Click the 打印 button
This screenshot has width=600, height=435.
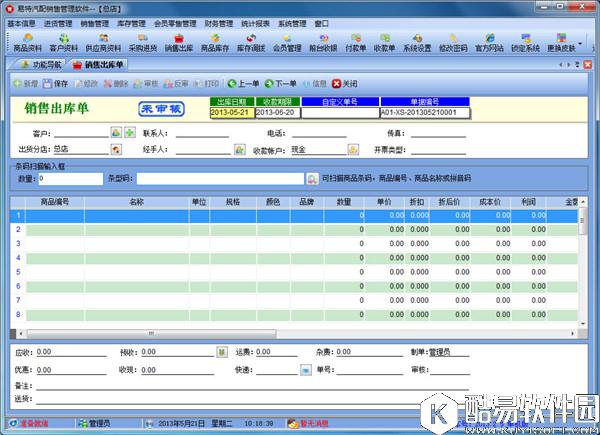(x=206, y=83)
